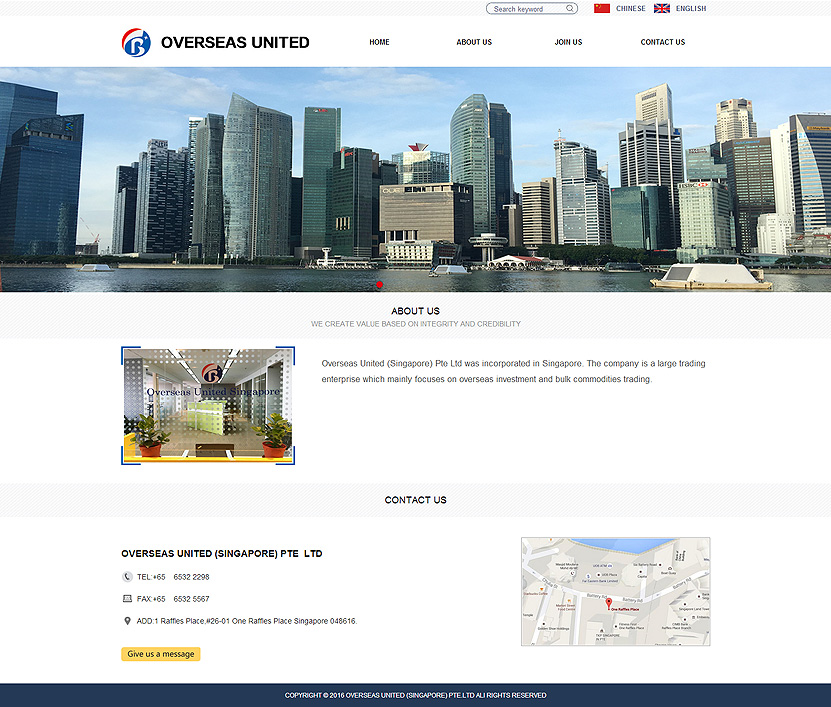This screenshot has height=707, width=831.
Task: Click the CONTACT US section heading
Action: 416,500
